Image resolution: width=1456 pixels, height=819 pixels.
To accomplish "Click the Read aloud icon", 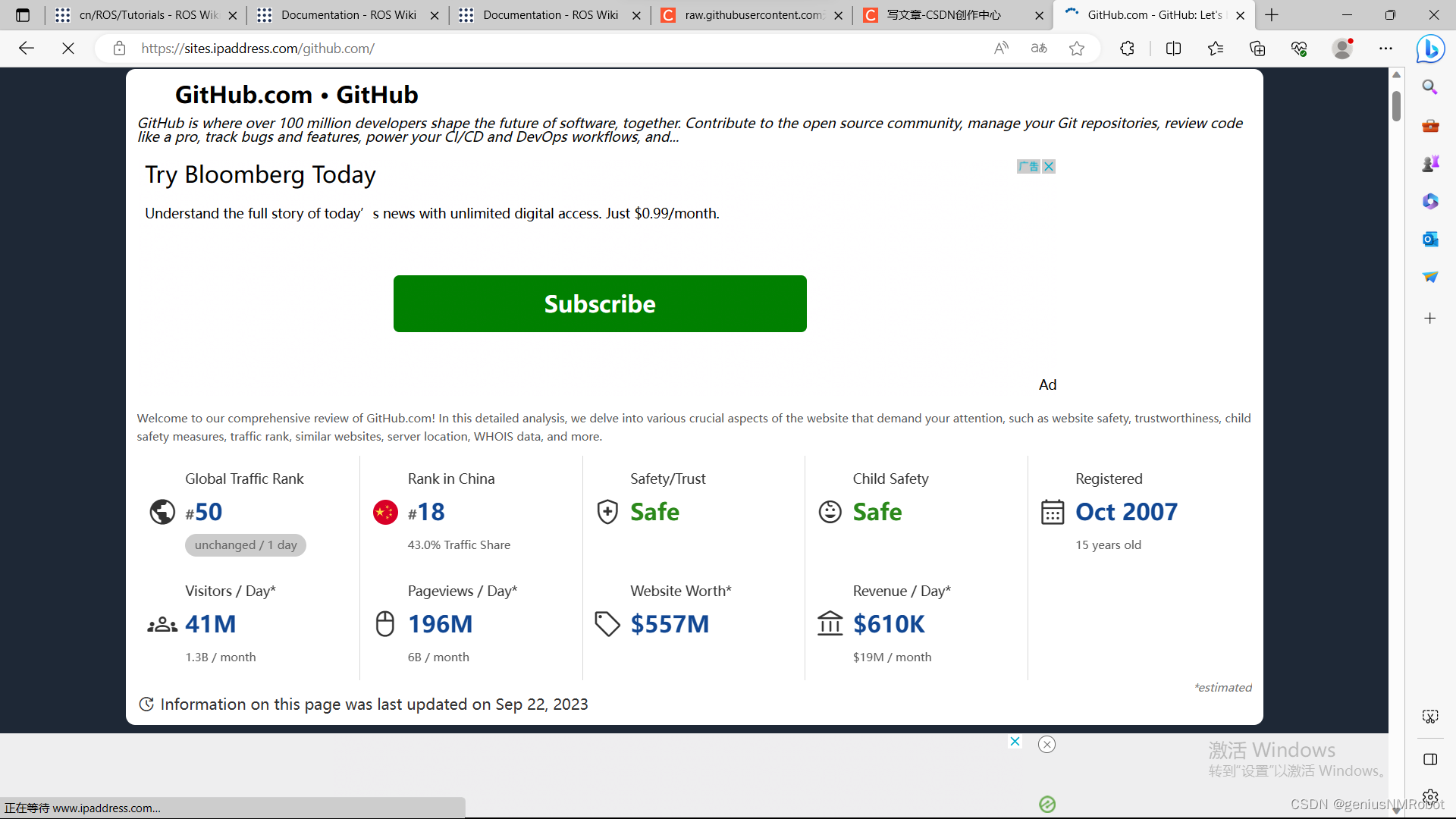I will [1001, 49].
